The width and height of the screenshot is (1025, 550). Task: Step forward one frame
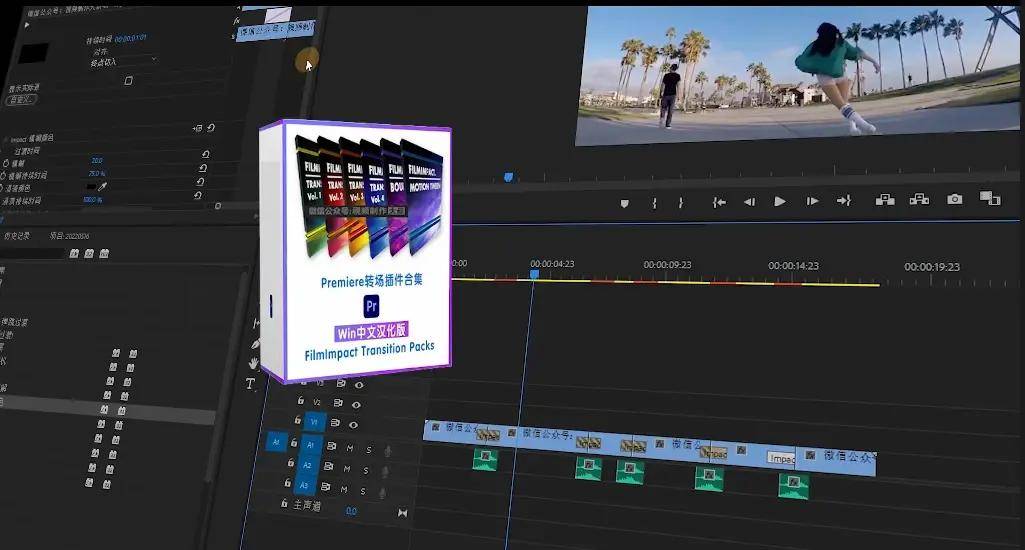(812, 201)
